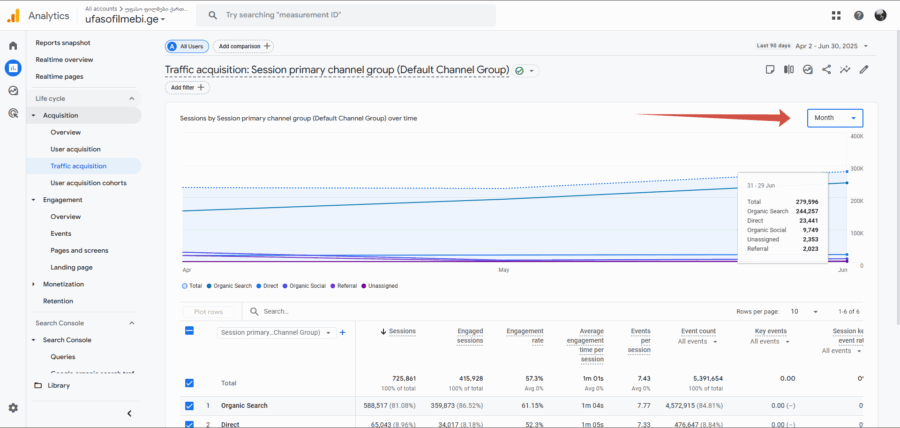
Task: Open the user account avatar
Action: coord(880,15)
